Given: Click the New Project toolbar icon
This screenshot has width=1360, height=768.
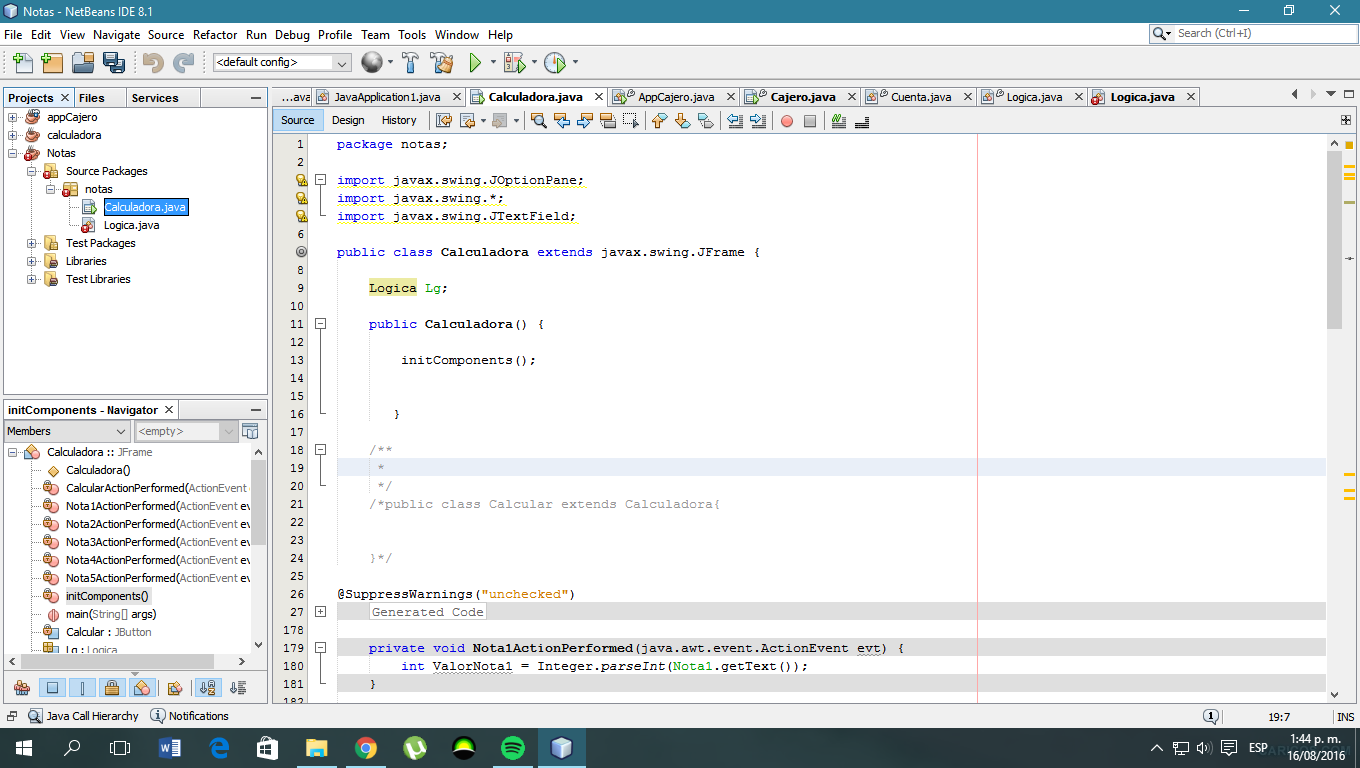Looking at the screenshot, I should [x=52, y=62].
